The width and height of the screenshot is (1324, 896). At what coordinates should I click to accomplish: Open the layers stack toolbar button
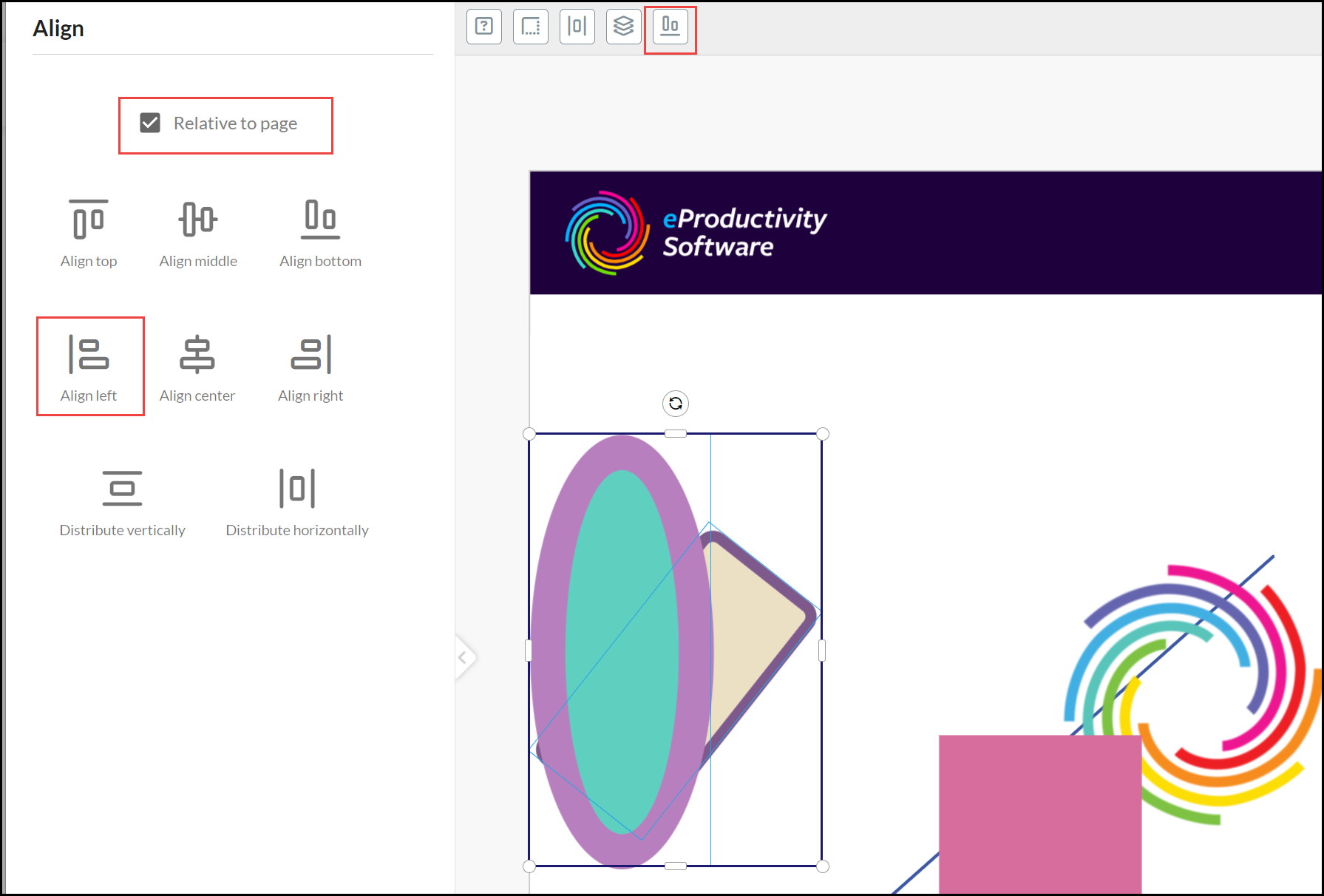pyautogui.click(x=624, y=27)
